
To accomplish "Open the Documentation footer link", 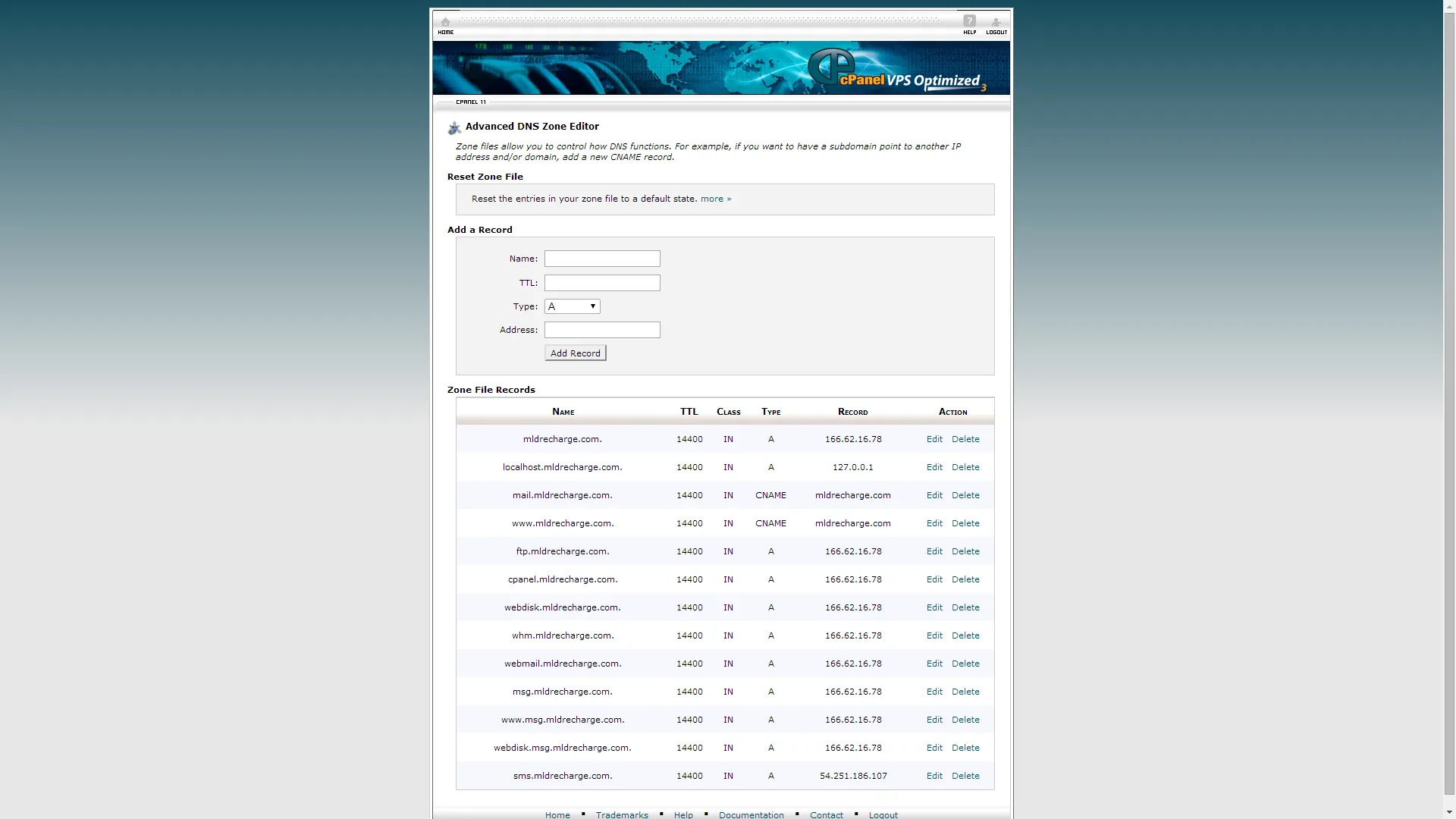I will pos(752,814).
